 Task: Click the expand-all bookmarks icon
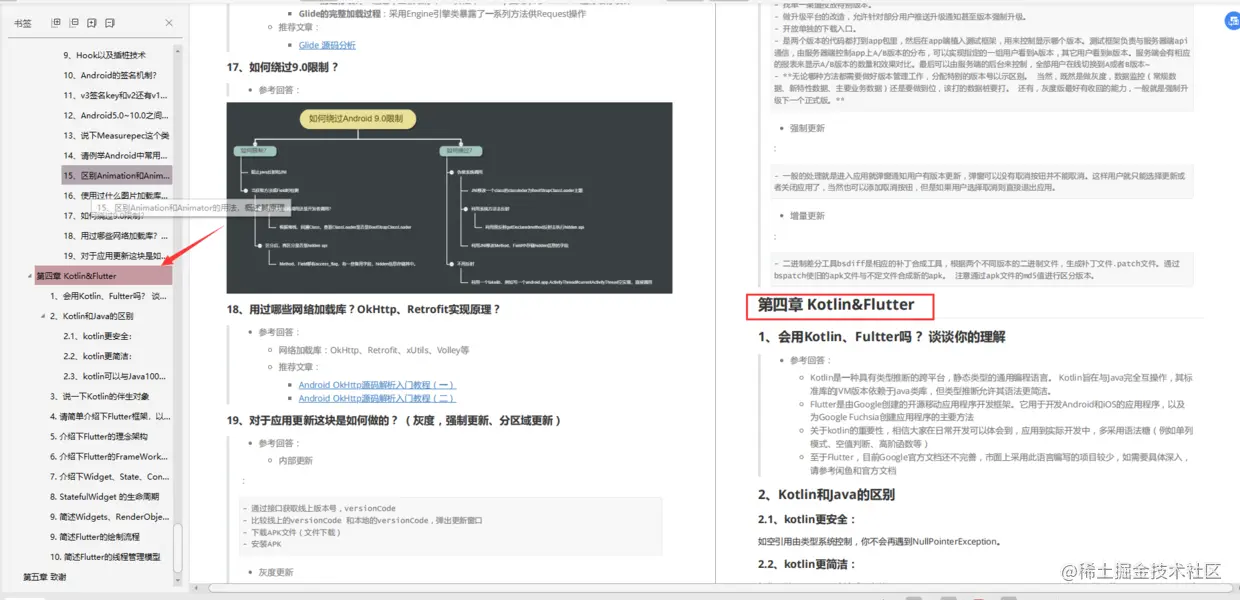pyautogui.click(x=56, y=22)
